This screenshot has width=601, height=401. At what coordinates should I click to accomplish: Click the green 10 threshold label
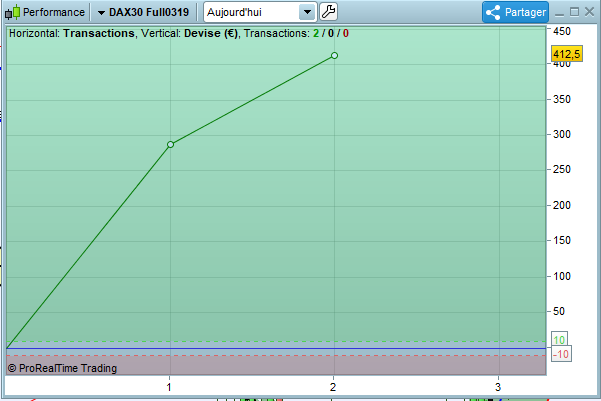point(559,340)
